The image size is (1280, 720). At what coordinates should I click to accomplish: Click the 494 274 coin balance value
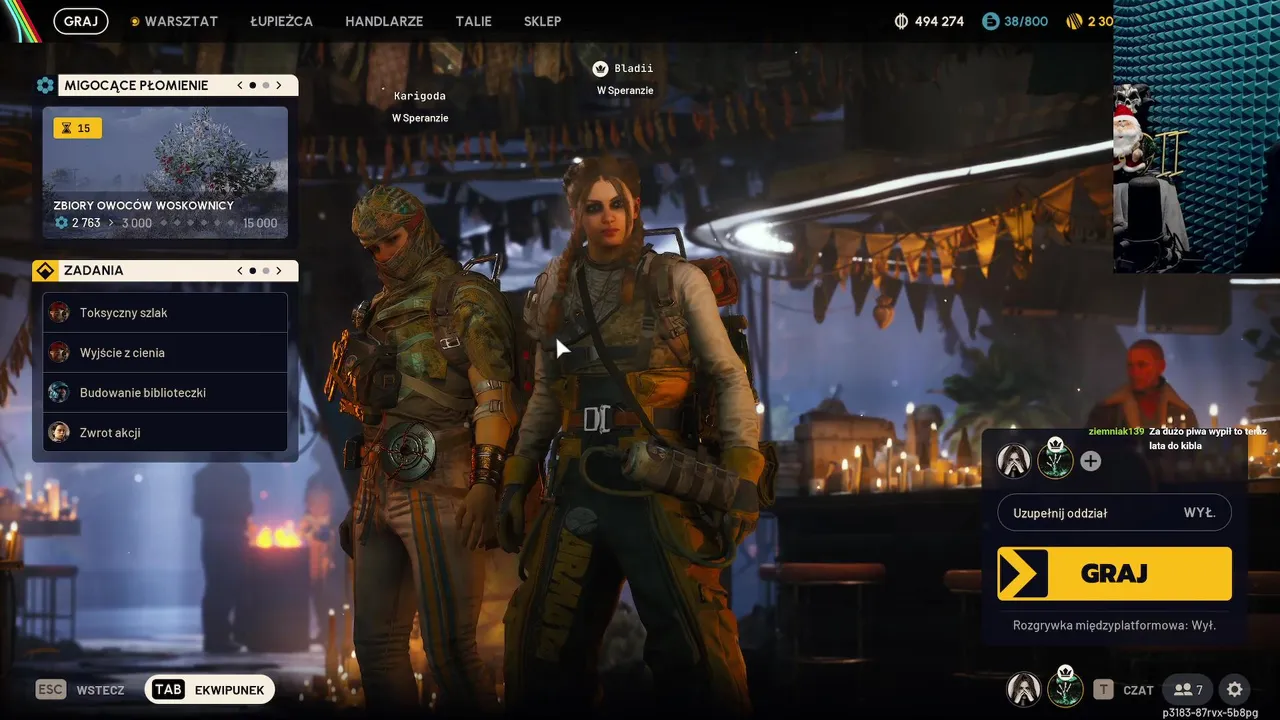pyautogui.click(x=939, y=21)
